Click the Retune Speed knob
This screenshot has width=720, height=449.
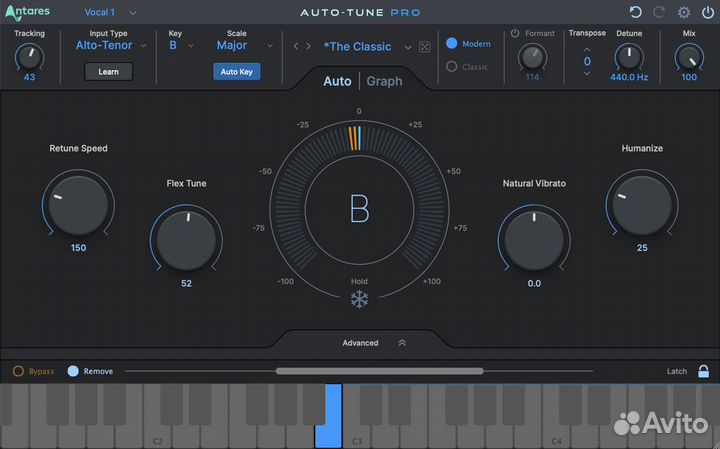pos(78,205)
